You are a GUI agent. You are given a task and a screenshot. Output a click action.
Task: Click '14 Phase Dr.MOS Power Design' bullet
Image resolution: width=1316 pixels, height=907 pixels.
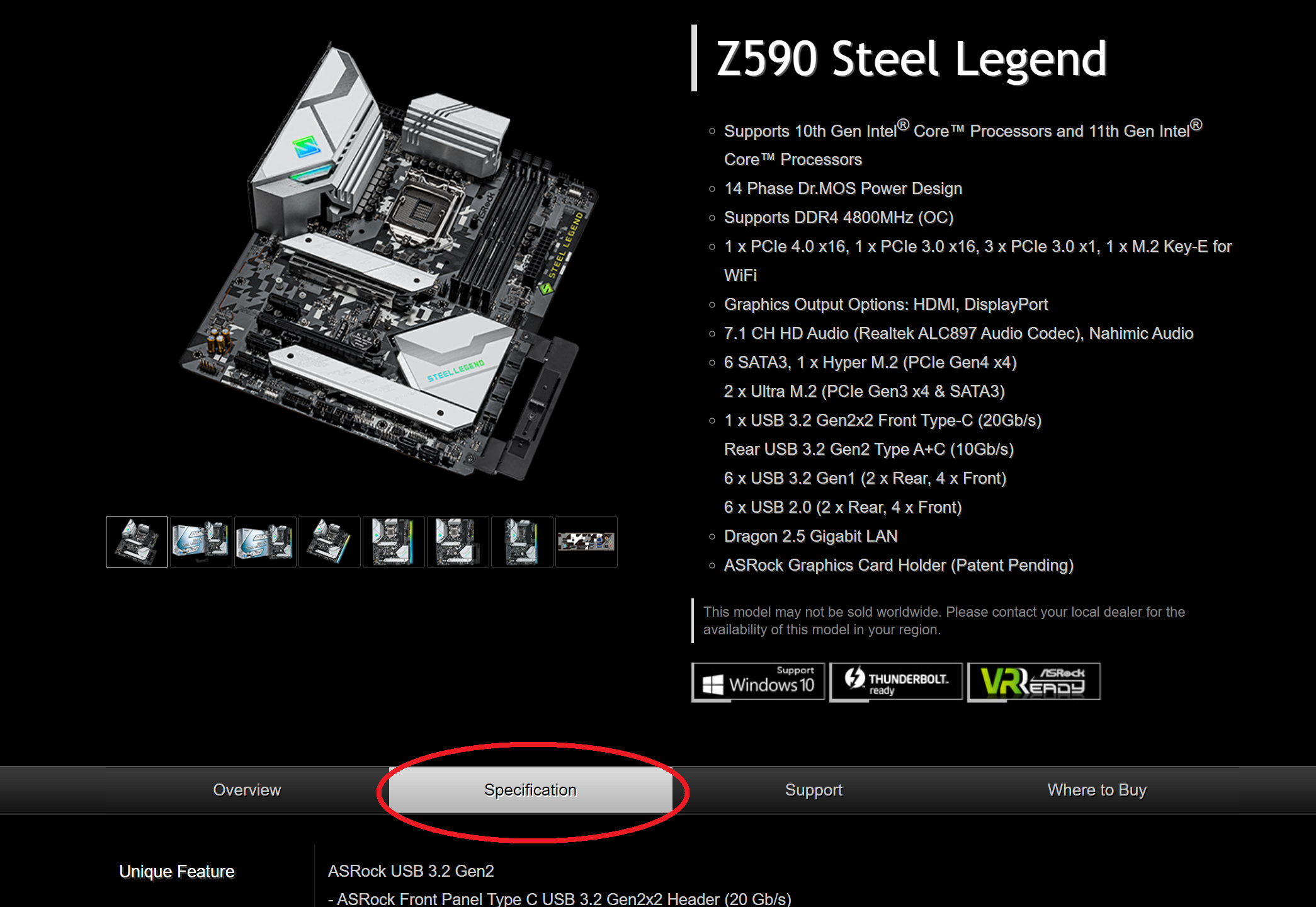843,188
